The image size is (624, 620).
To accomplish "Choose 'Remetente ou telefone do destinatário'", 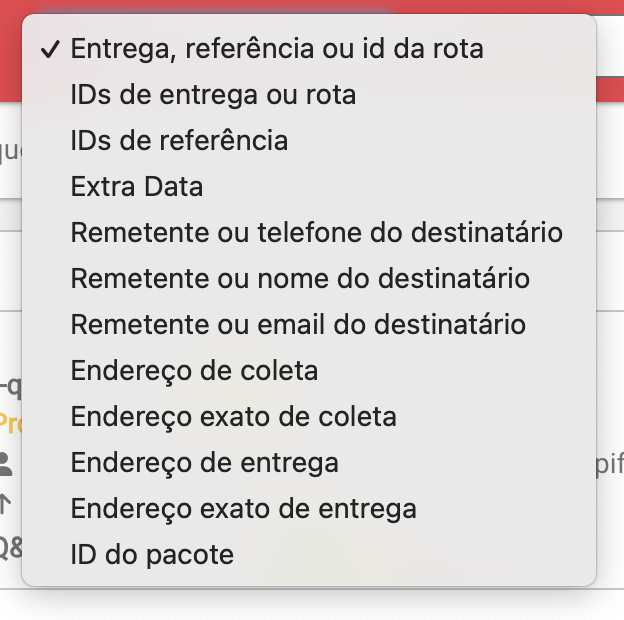I will tap(309, 233).
